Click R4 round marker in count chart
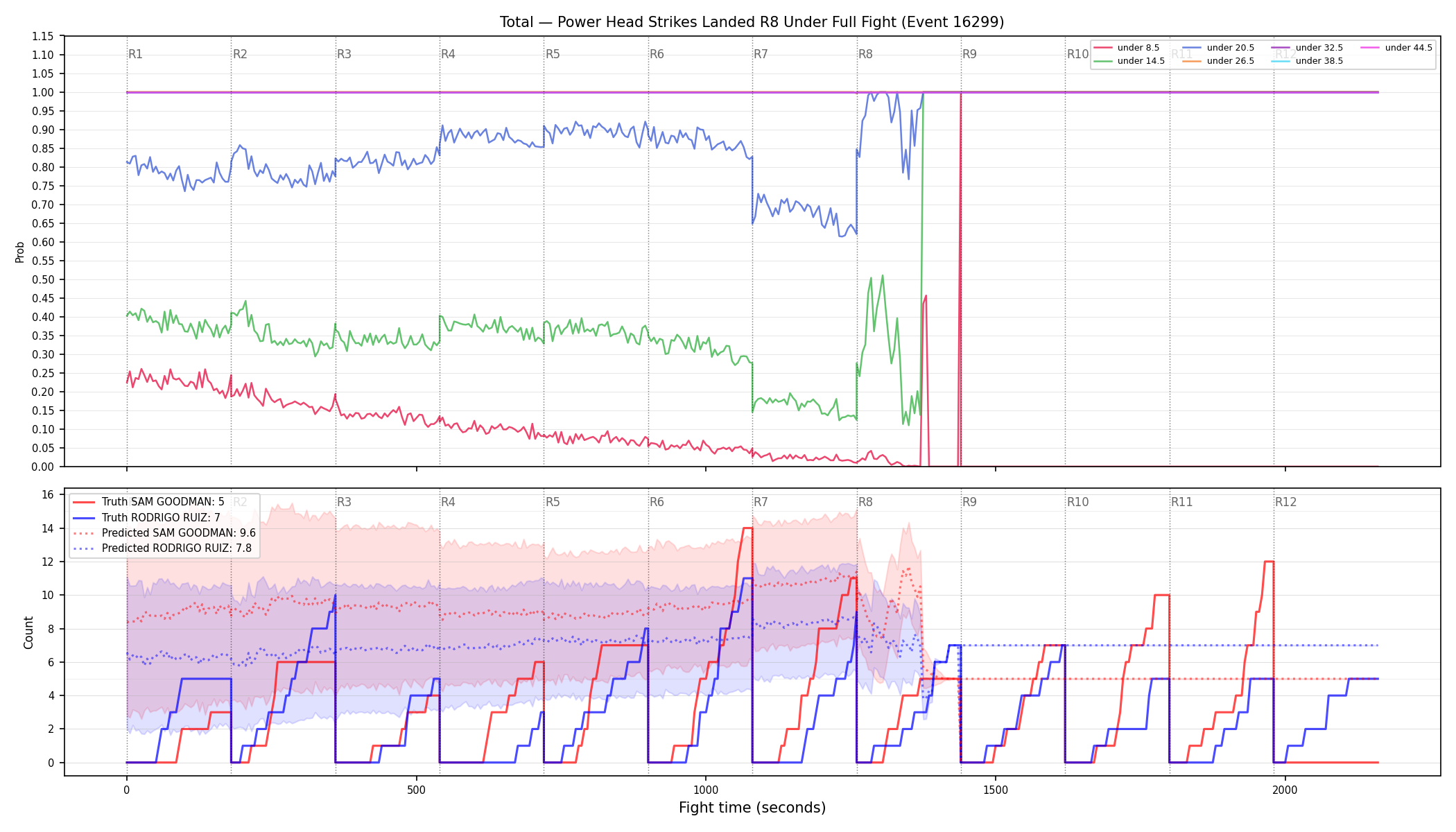This screenshot has height=832, width=1456. tap(448, 502)
